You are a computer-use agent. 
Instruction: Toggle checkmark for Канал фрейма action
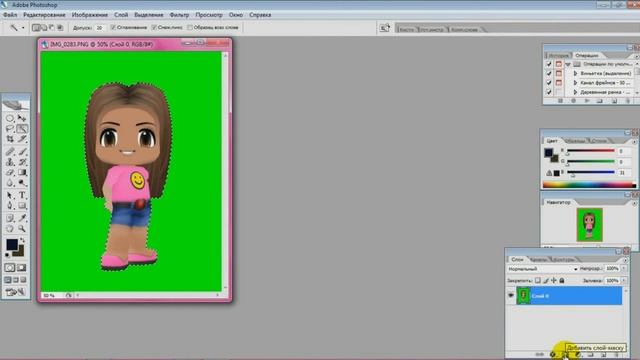click(549, 83)
